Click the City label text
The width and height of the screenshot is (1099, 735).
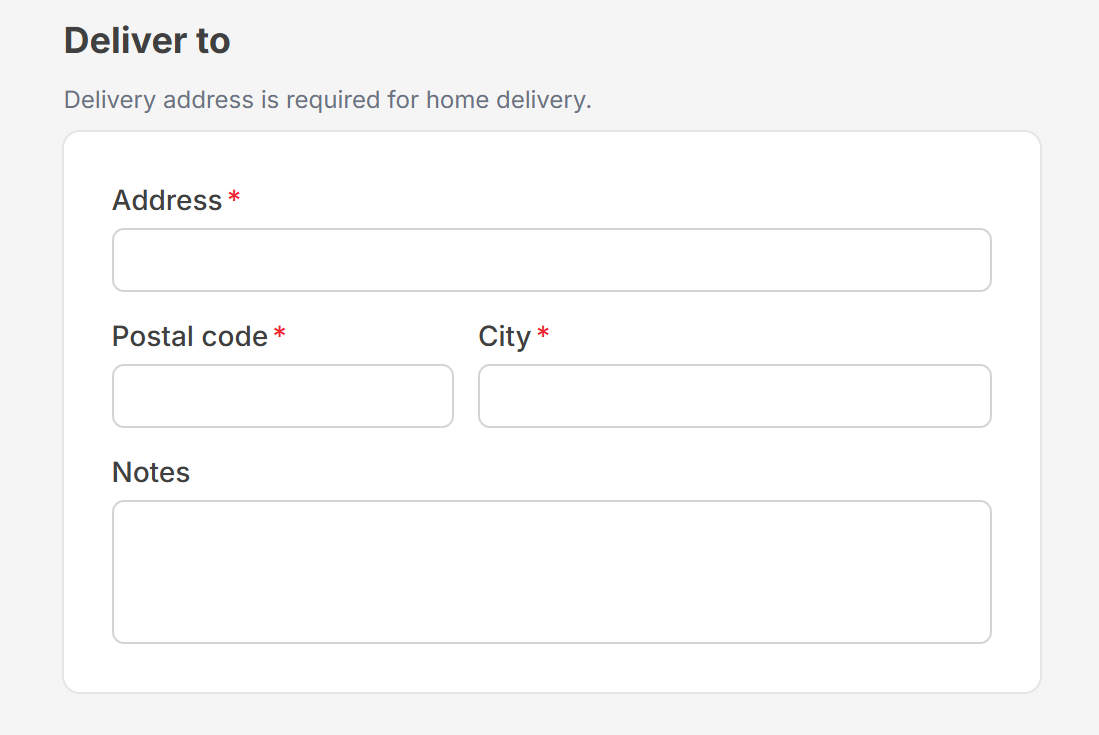504,337
